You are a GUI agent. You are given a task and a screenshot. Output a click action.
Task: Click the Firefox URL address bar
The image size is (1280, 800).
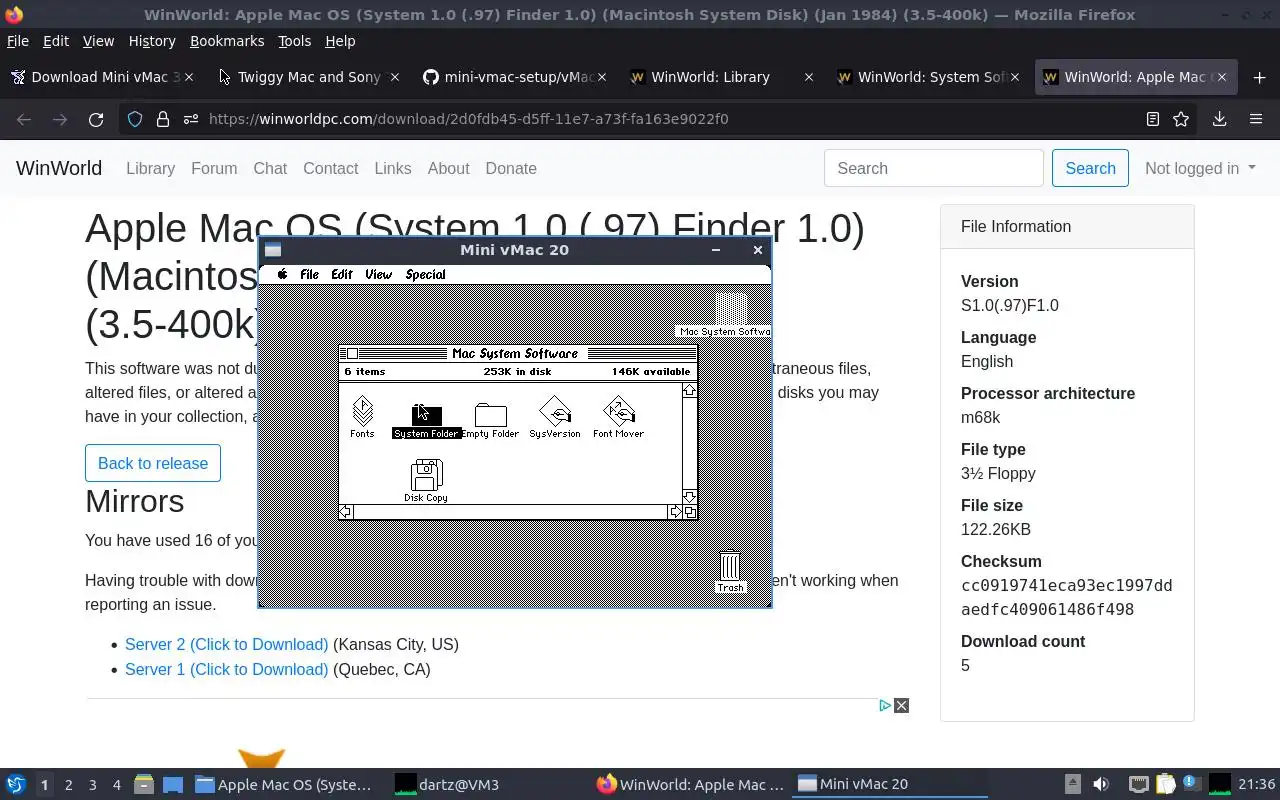[660, 119]
